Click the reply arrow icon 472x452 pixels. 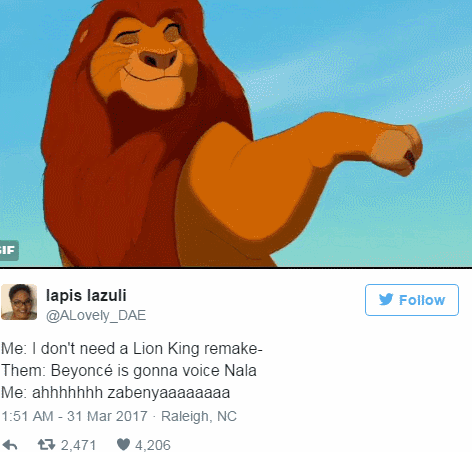10,445
